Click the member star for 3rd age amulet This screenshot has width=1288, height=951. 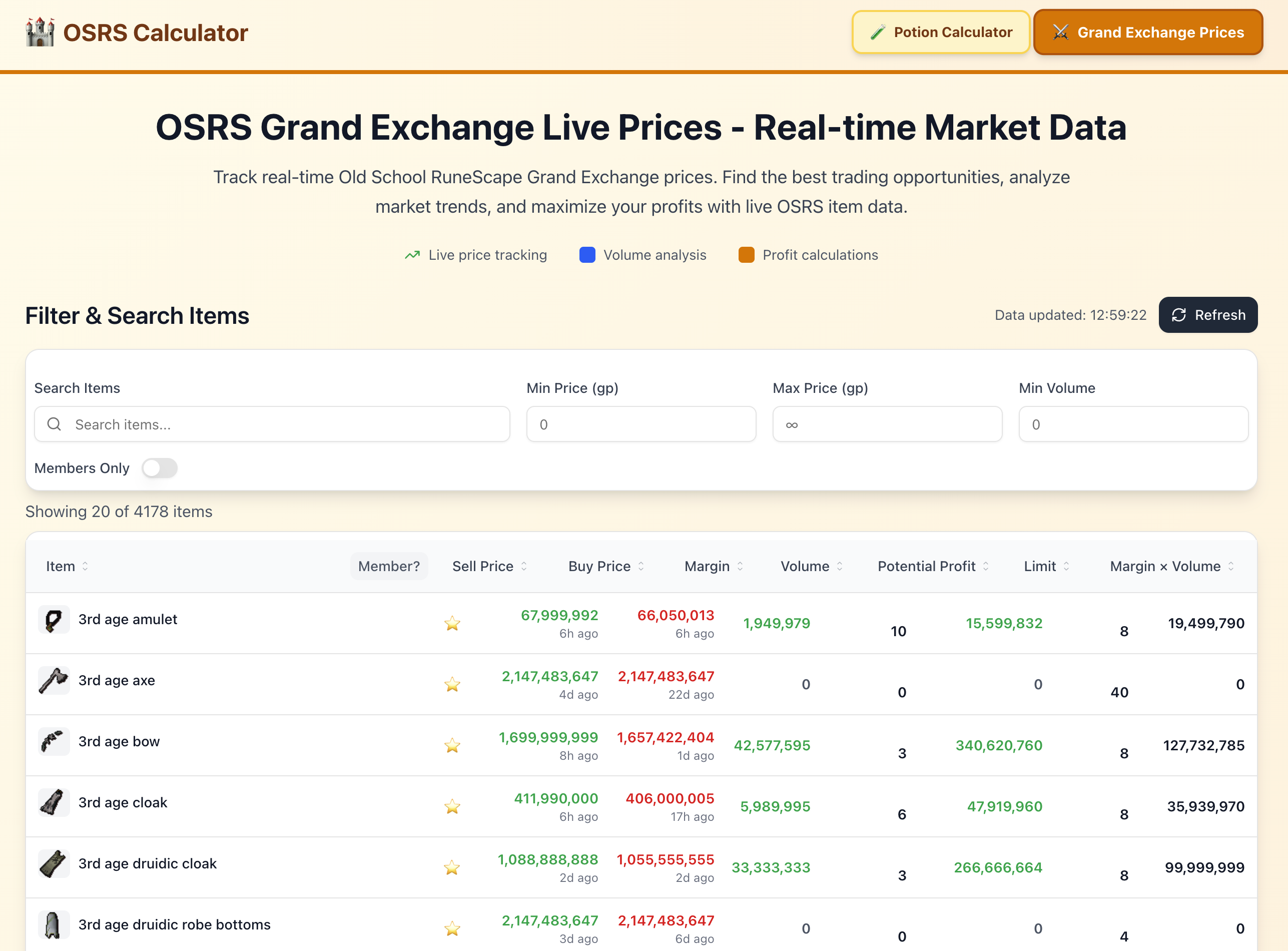pos(452,624)
